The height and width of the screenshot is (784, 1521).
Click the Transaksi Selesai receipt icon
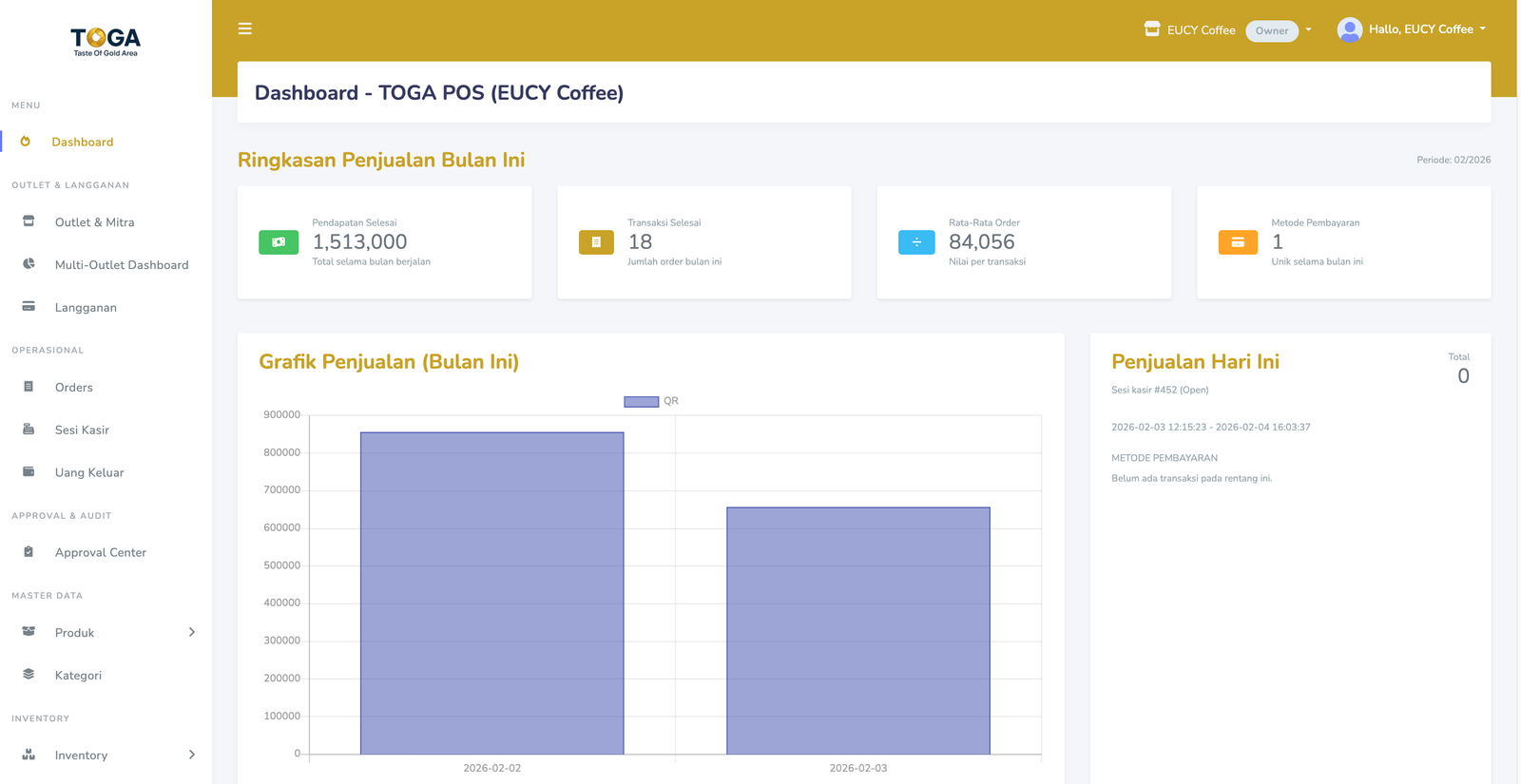596,242
